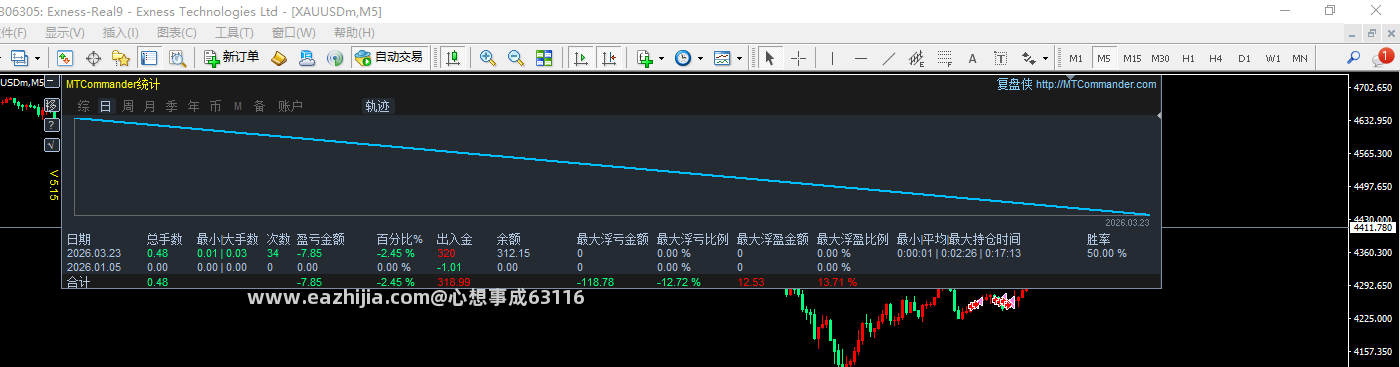The image size is (1400, 367).
Task: Switch to the H1 timeframe
Action: pyautogui.click(x=1188, y=58)
